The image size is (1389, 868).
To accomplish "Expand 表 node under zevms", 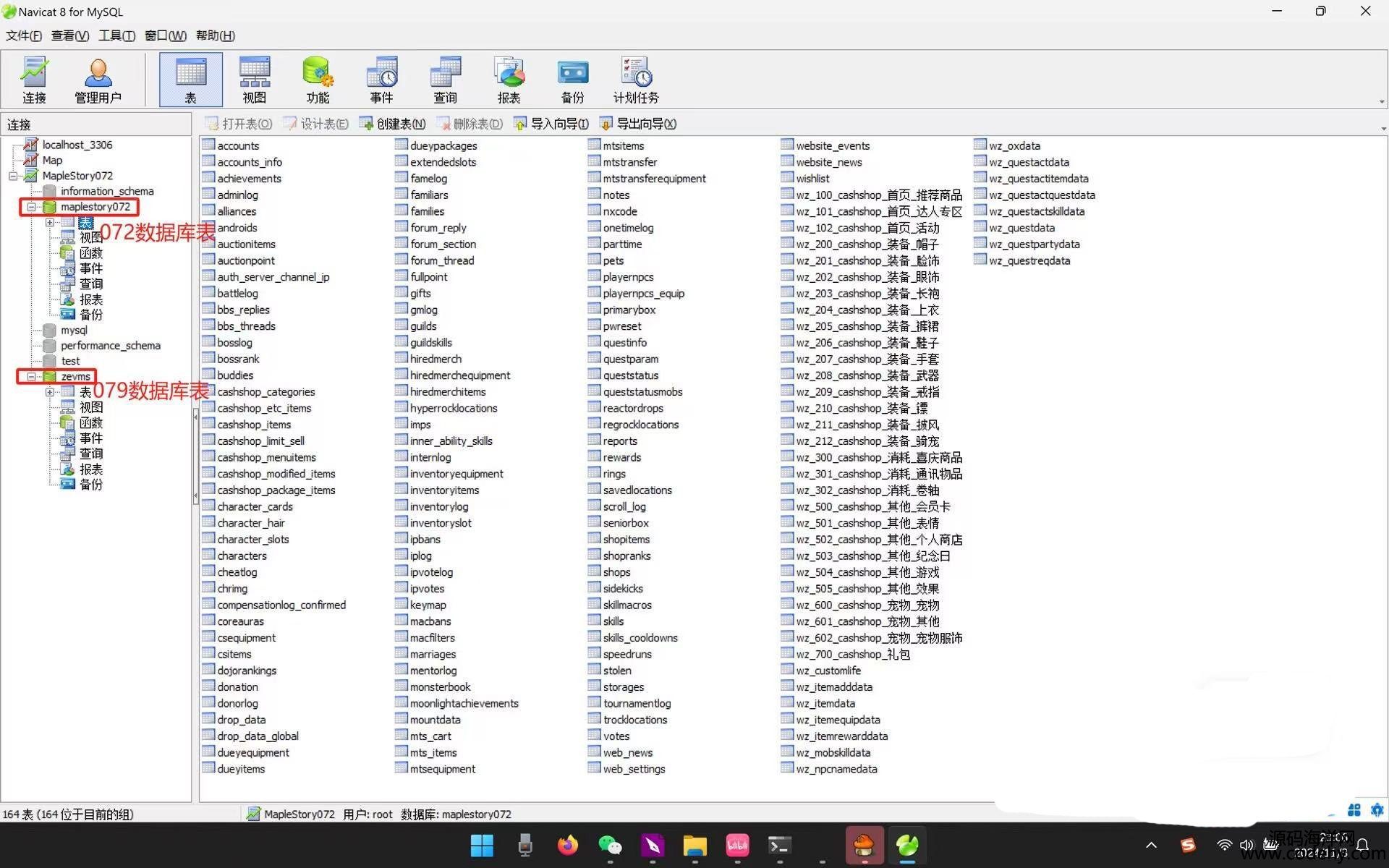I will click(x=50, y=392).
